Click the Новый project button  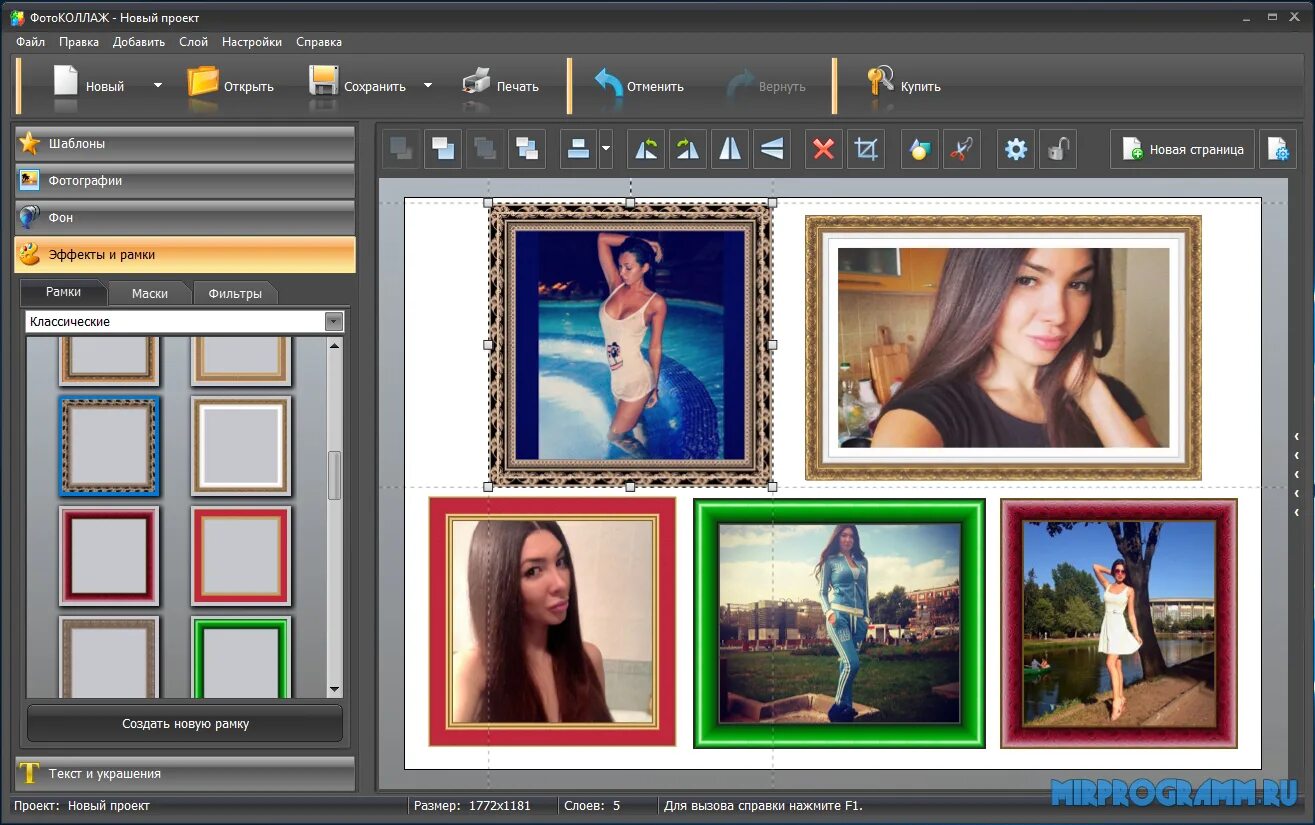click(88, 86)
